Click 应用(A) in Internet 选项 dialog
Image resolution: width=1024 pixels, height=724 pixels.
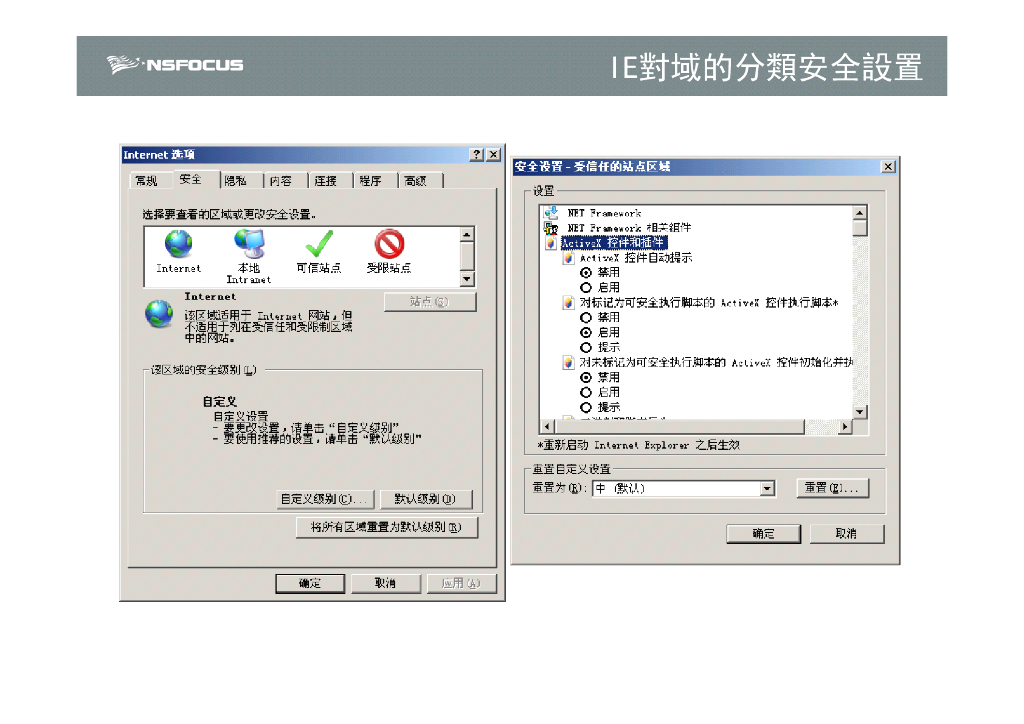(461, 583)
